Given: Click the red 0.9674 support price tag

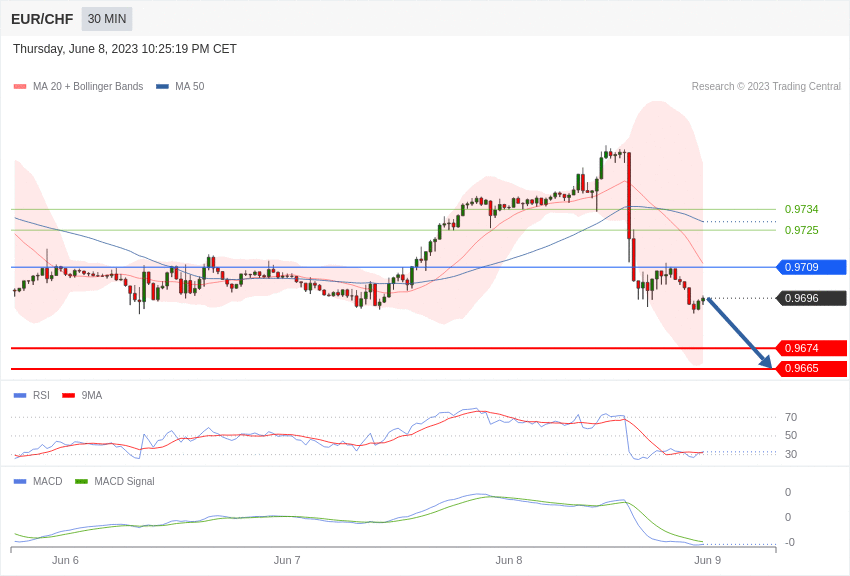Looking at the screenshot, I should [812, 348].
